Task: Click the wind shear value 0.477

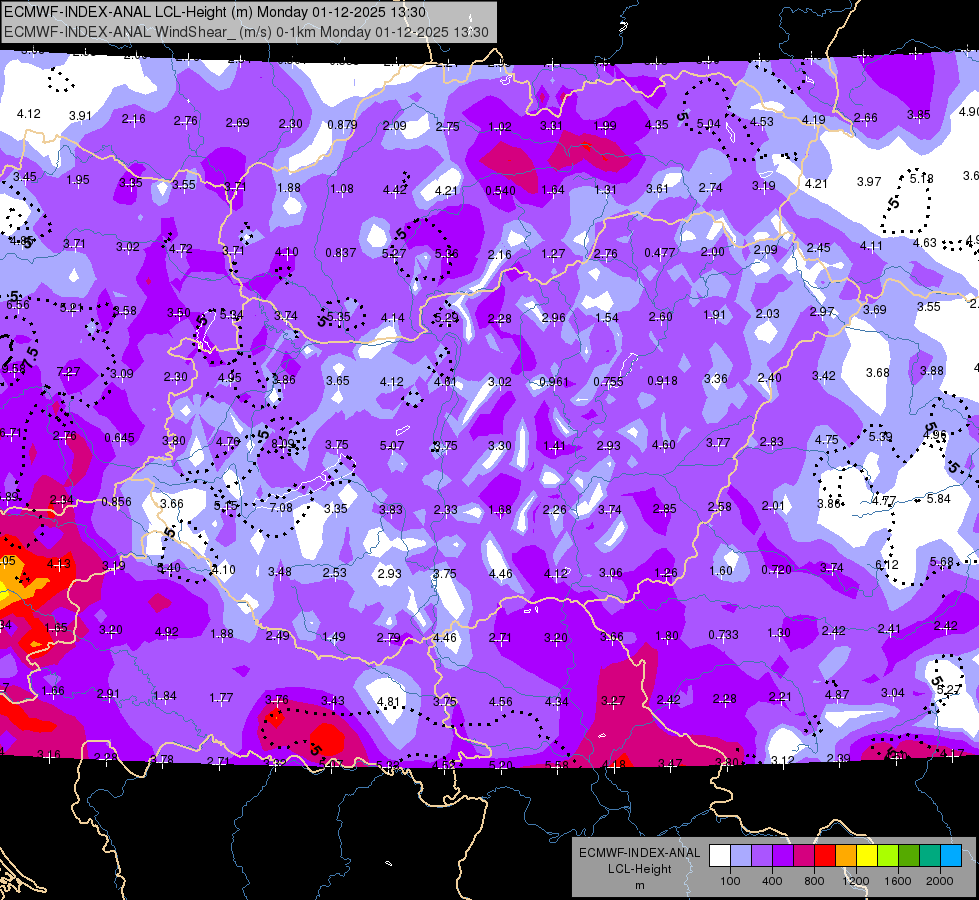Action: 659,253
